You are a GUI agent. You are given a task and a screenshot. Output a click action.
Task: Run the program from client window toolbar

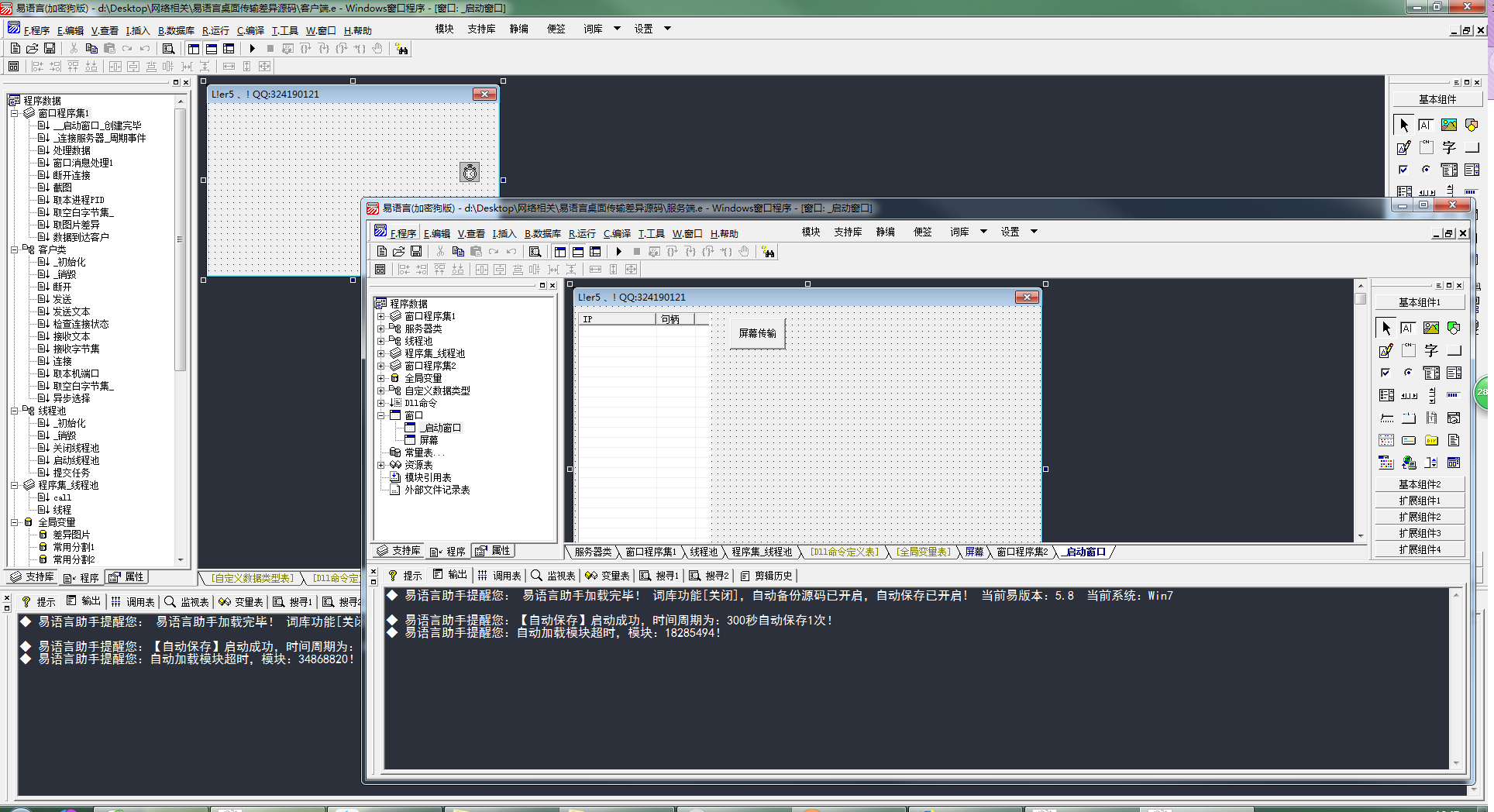pos(252,49)
